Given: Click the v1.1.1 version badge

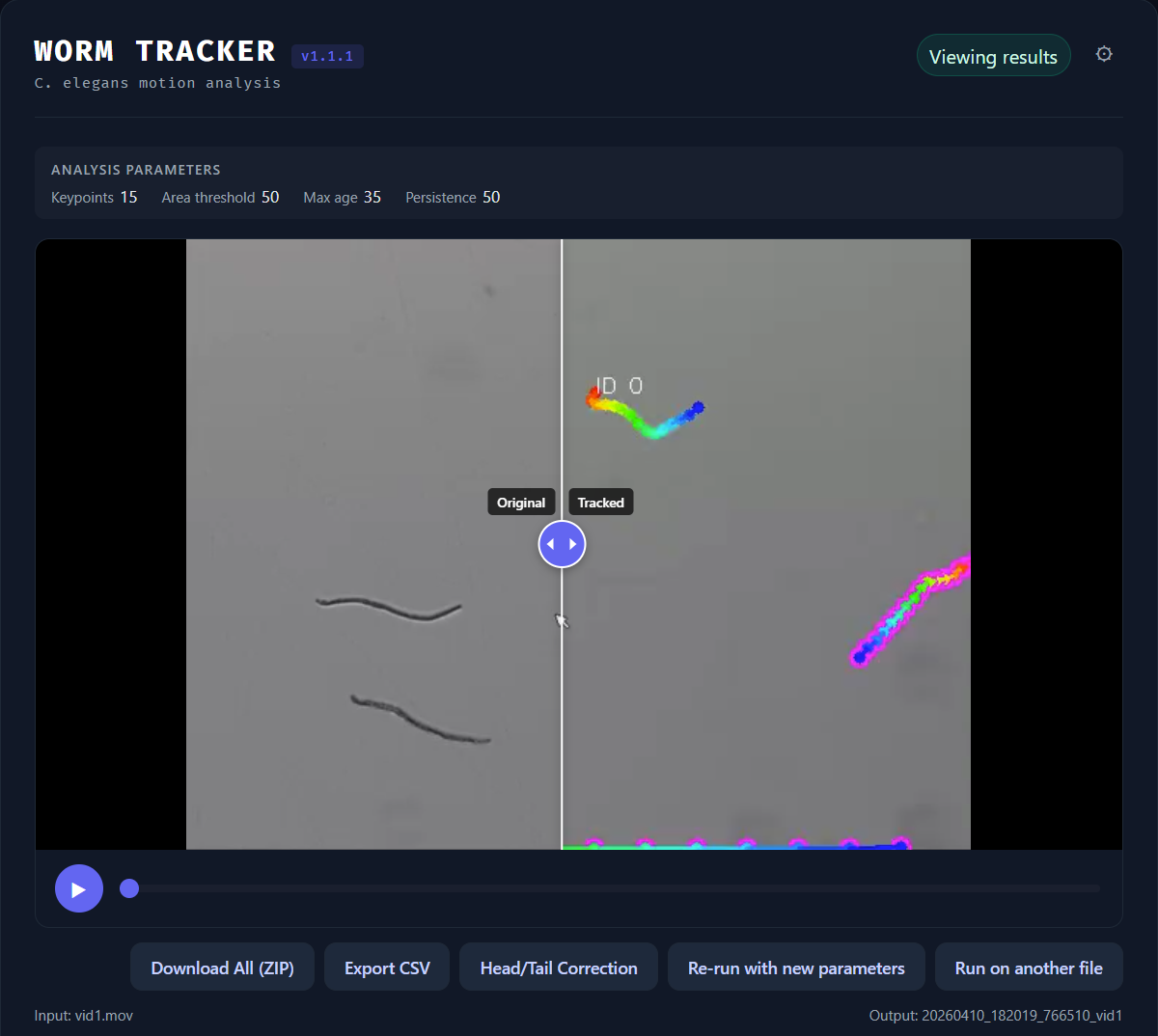Looking at the screenshot, I should [x=327, y=56].
